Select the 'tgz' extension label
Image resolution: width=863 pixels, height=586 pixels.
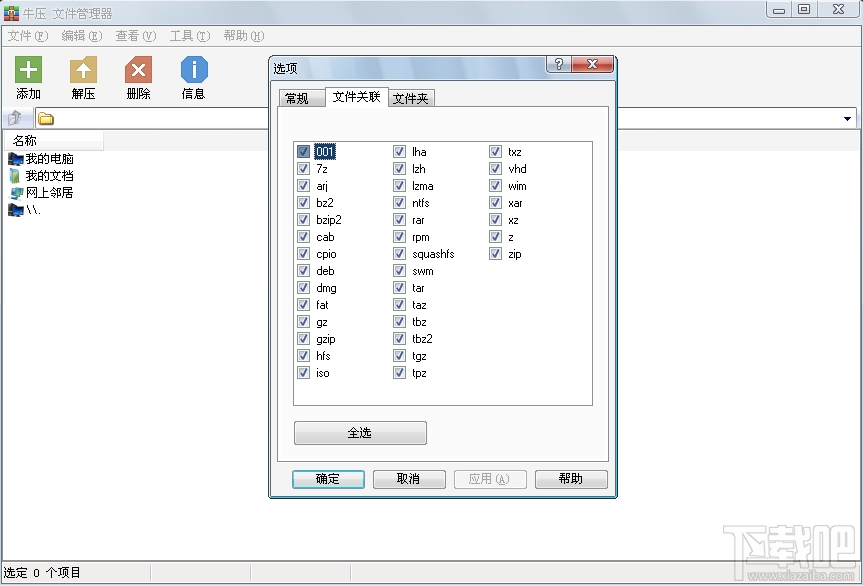pos(419,356)
